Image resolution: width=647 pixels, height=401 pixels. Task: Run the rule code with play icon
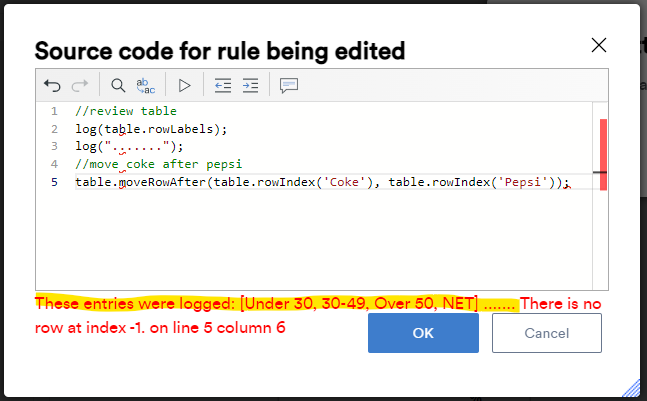point(184,86)
